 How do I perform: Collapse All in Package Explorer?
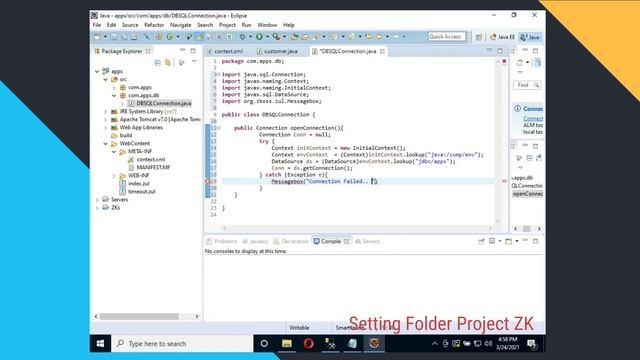[158, 62]
